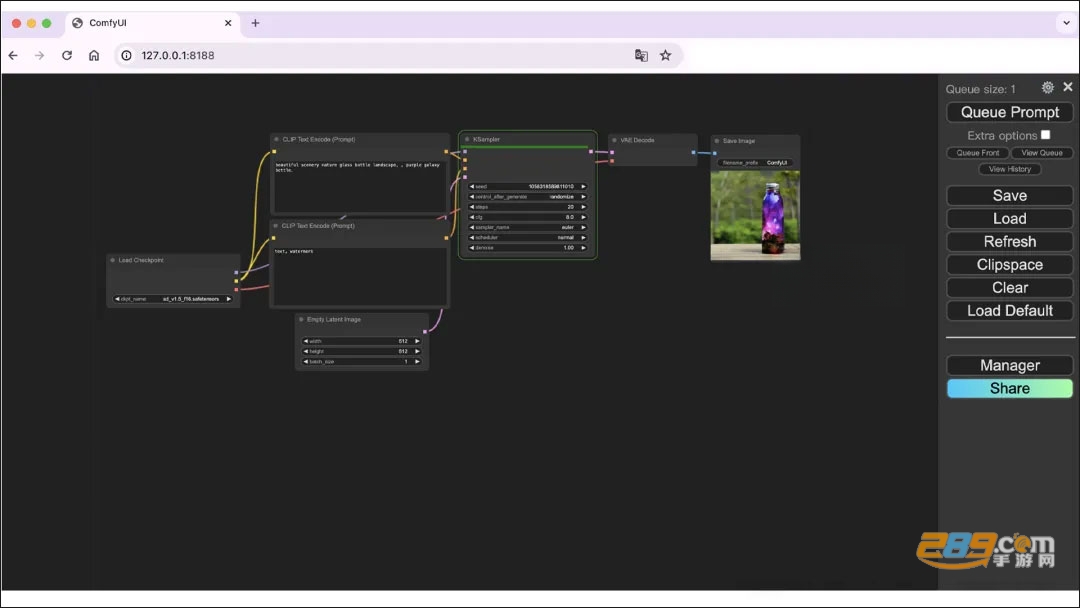Enable the Extra options checkbox
The width and height of the screenshot is (1080, 608).
click(x=1046, y=135)
